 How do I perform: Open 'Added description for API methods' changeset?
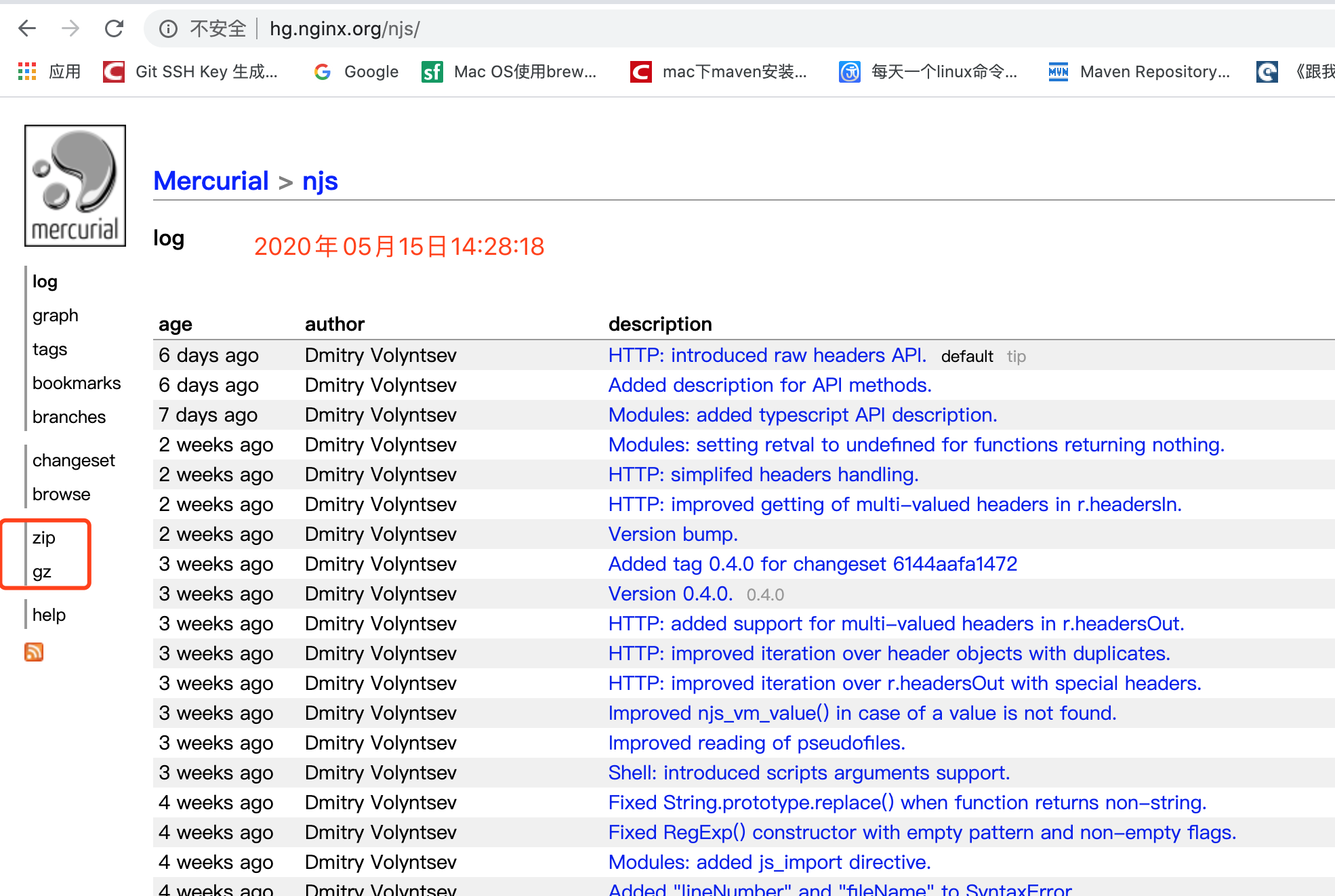(x=770, y=385)
